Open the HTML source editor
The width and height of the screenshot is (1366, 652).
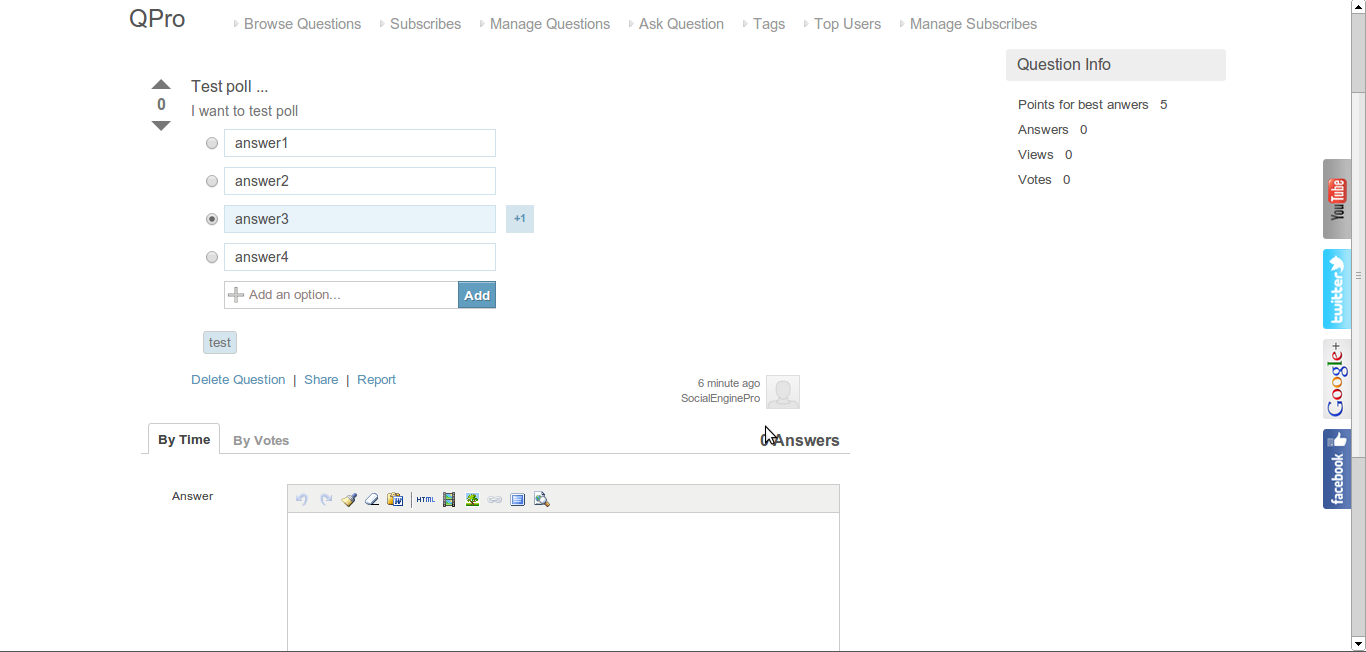tap(426, 499)
